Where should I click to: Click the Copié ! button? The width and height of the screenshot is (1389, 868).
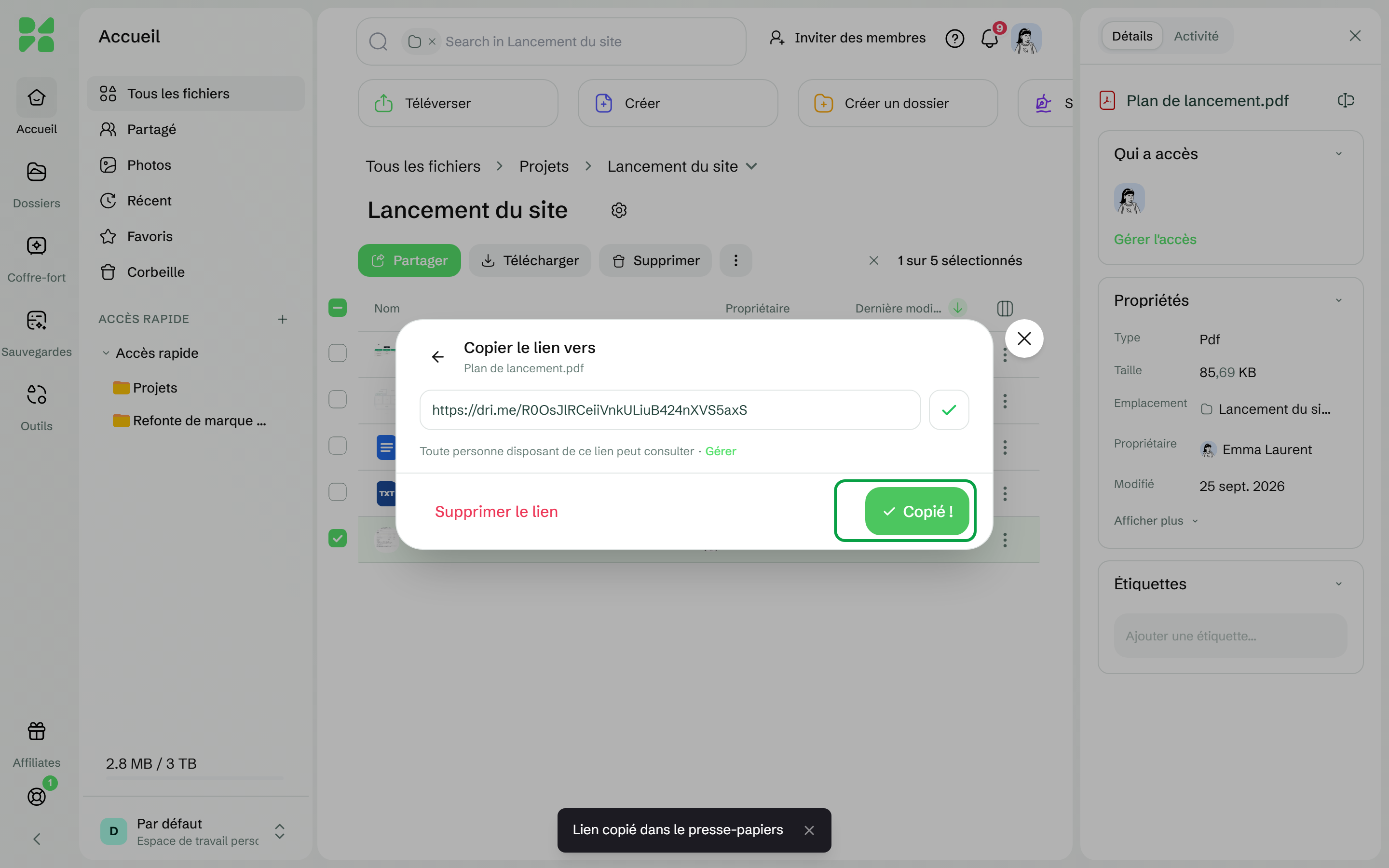[x=917, y=511]
